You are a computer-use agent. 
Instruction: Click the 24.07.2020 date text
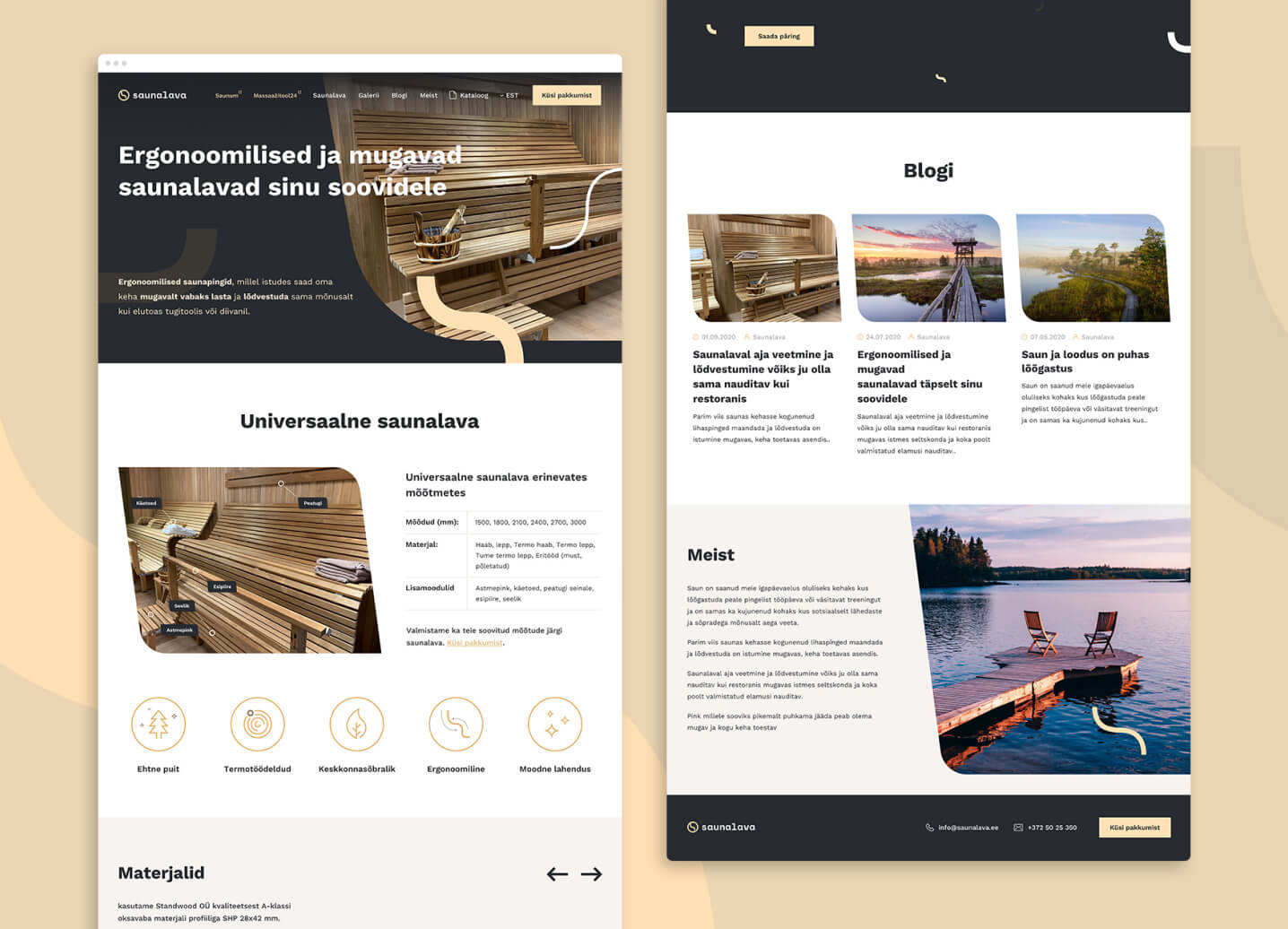point(883,337)
